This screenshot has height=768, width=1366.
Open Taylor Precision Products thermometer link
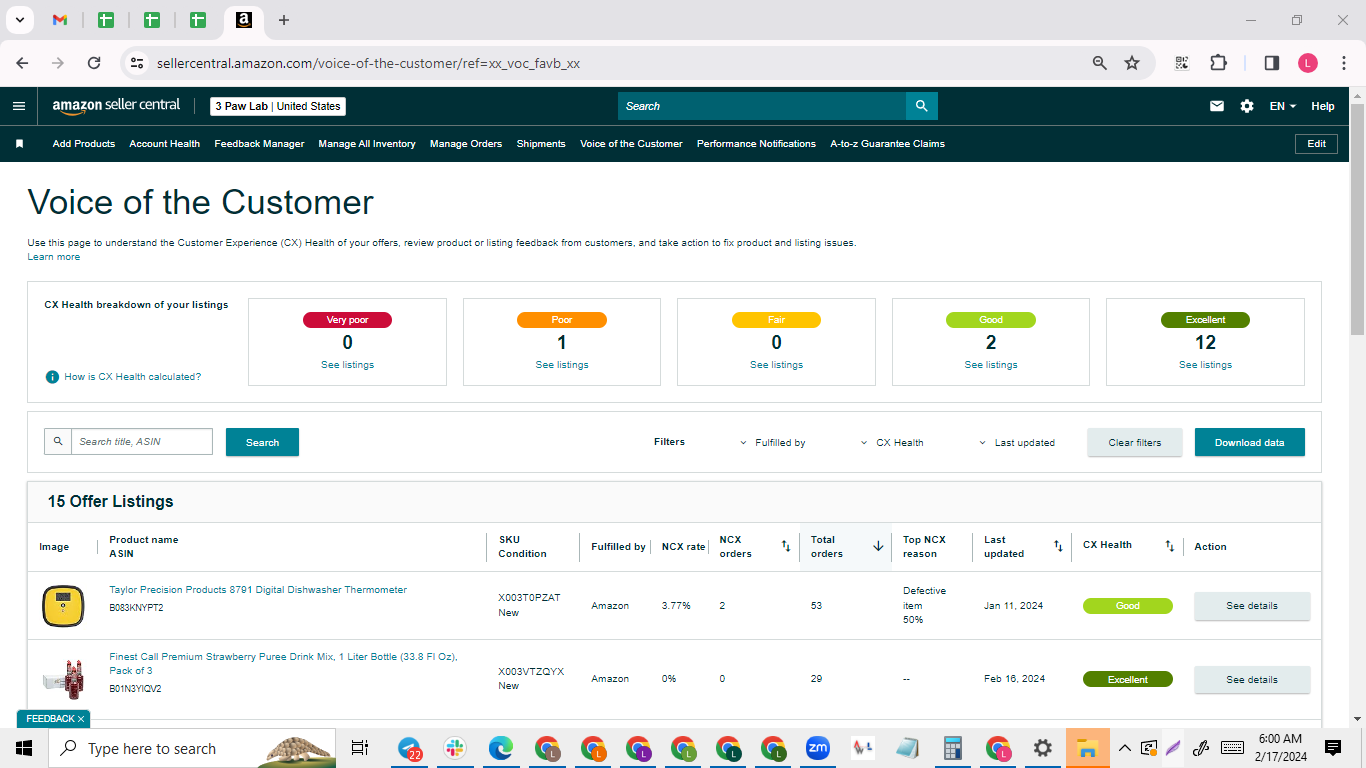tap(258, 590)
